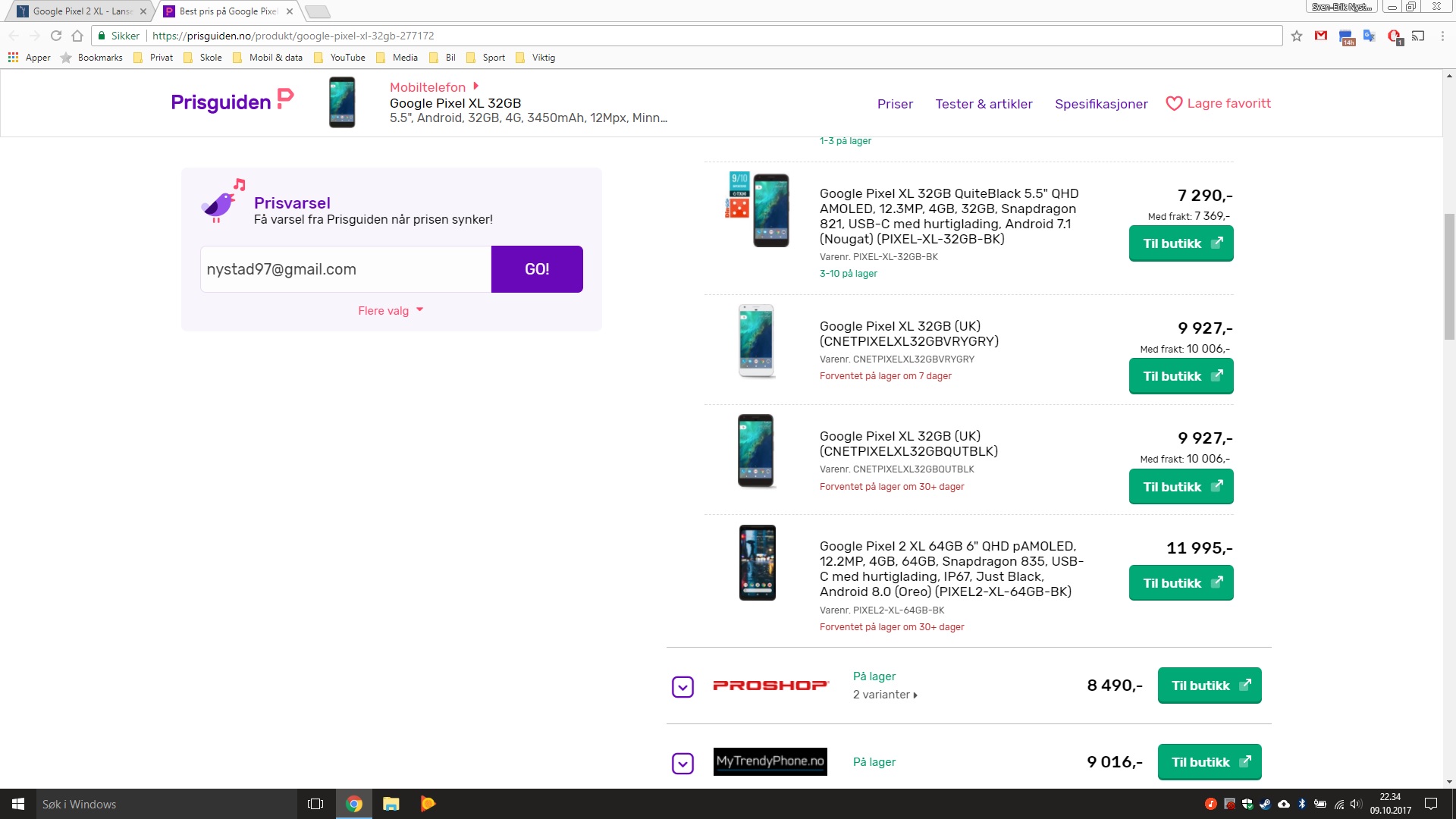Expand the Proshop offer with chevron
1456x819 pixels.
(x=682, y=687)
